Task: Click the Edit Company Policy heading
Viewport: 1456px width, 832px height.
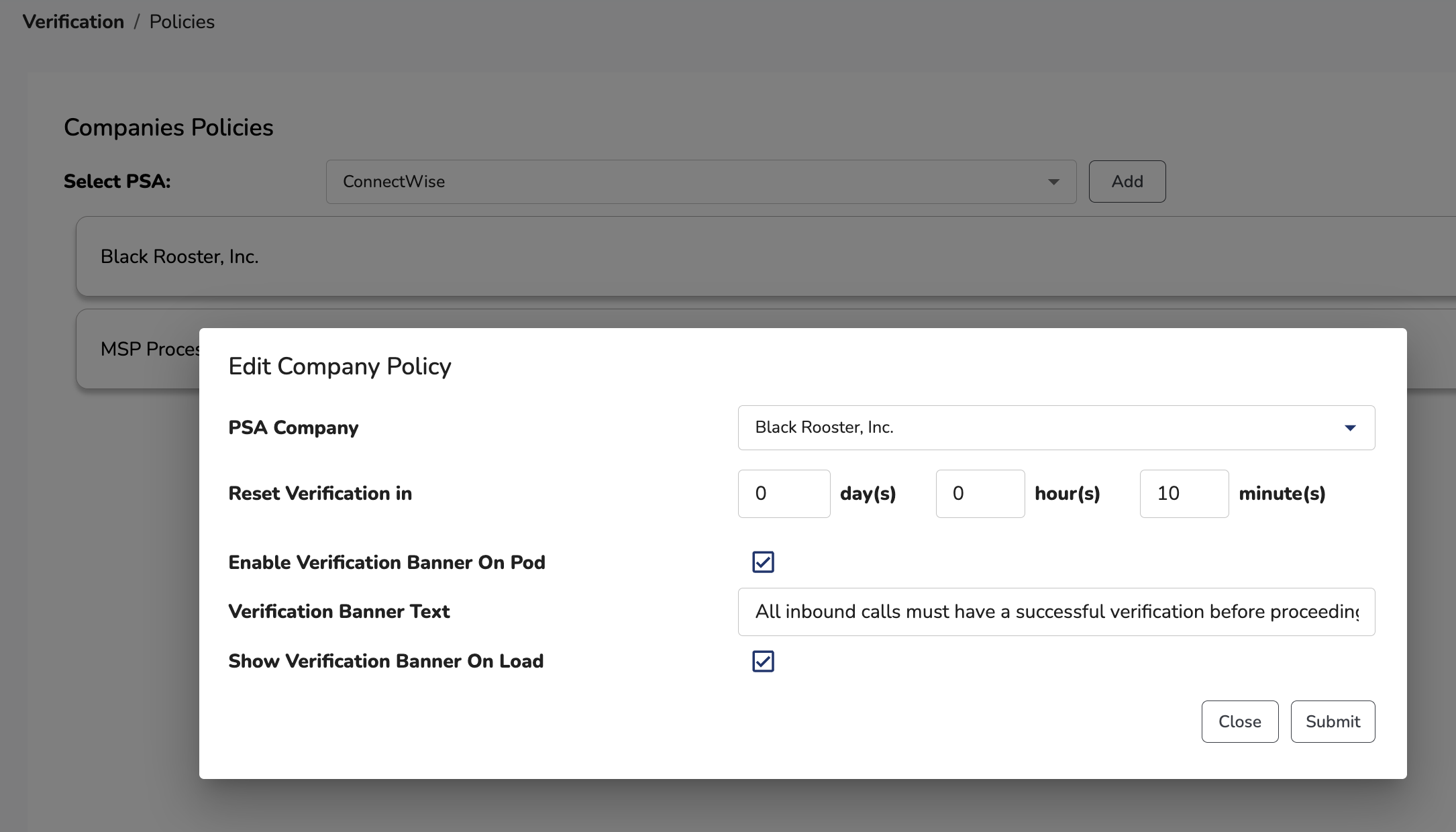Action: 340,367
